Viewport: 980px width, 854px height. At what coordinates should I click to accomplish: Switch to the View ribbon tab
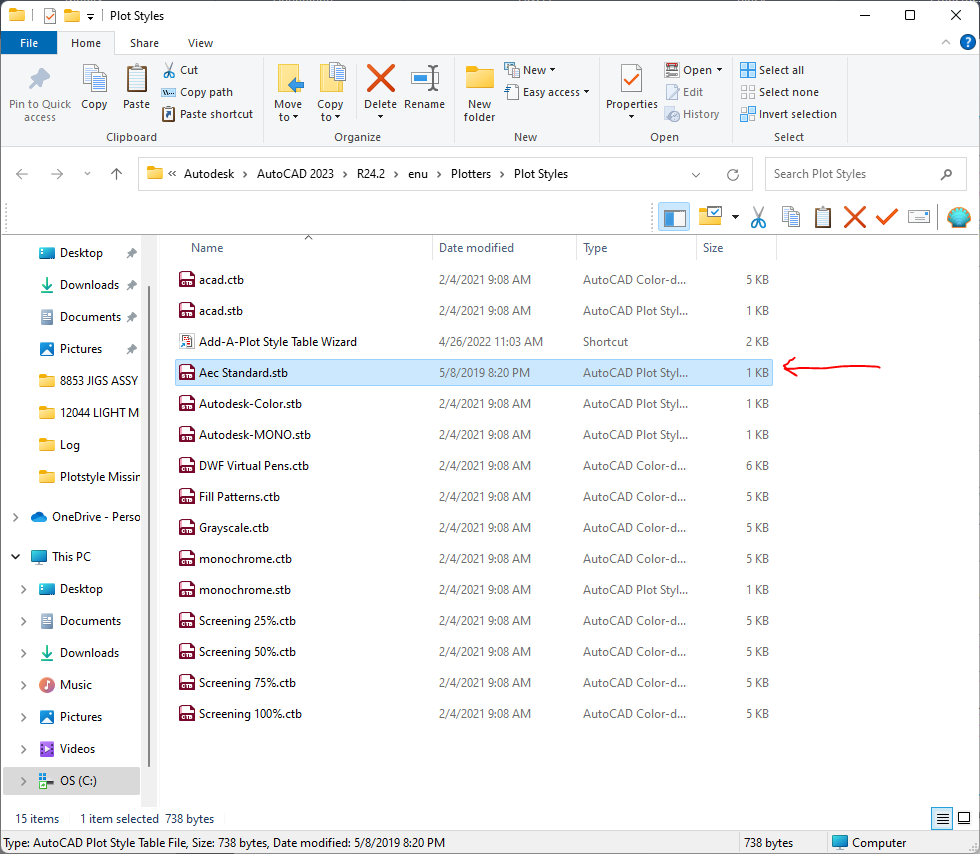pos(200,43)
